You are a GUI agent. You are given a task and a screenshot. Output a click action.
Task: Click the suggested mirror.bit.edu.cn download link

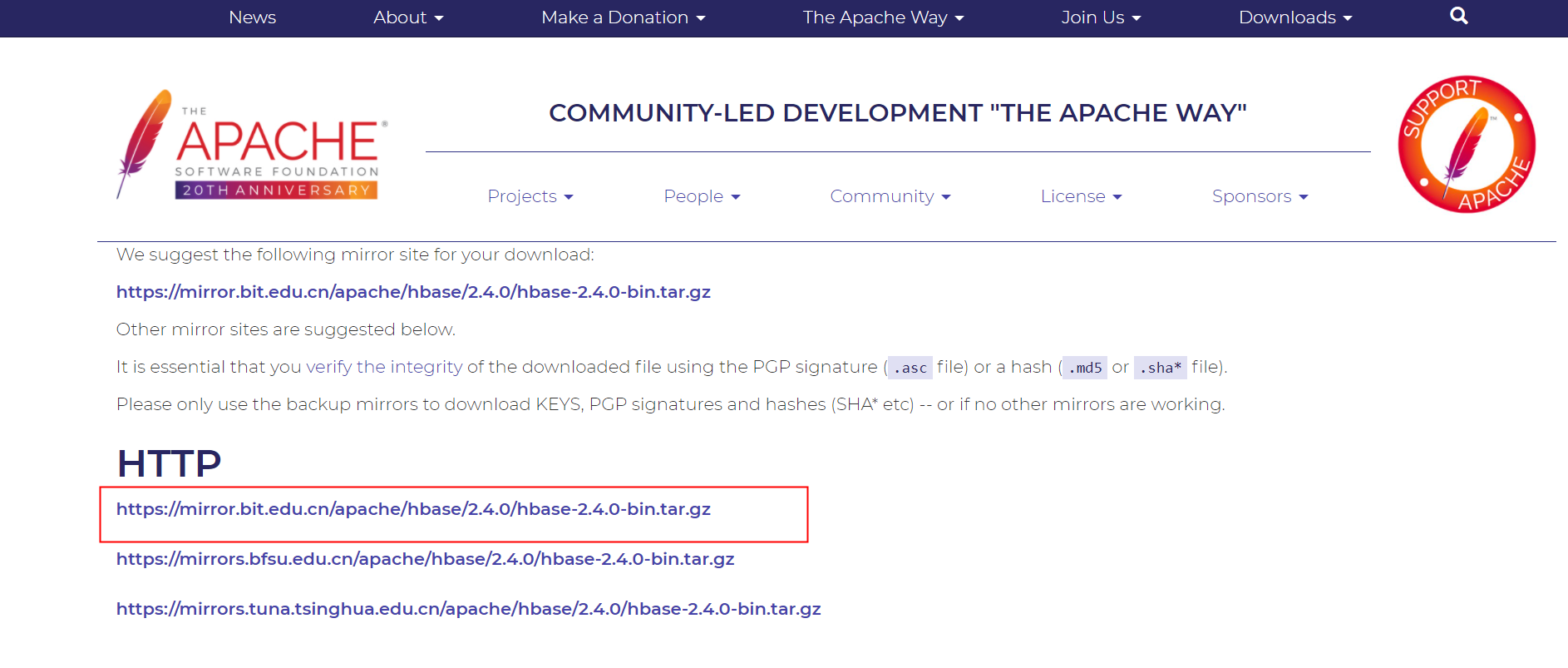coord(413,292)
